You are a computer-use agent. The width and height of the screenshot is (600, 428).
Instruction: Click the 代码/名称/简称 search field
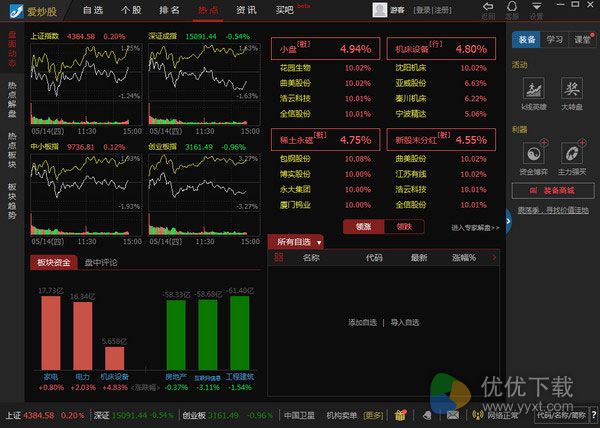coord(561,415)
